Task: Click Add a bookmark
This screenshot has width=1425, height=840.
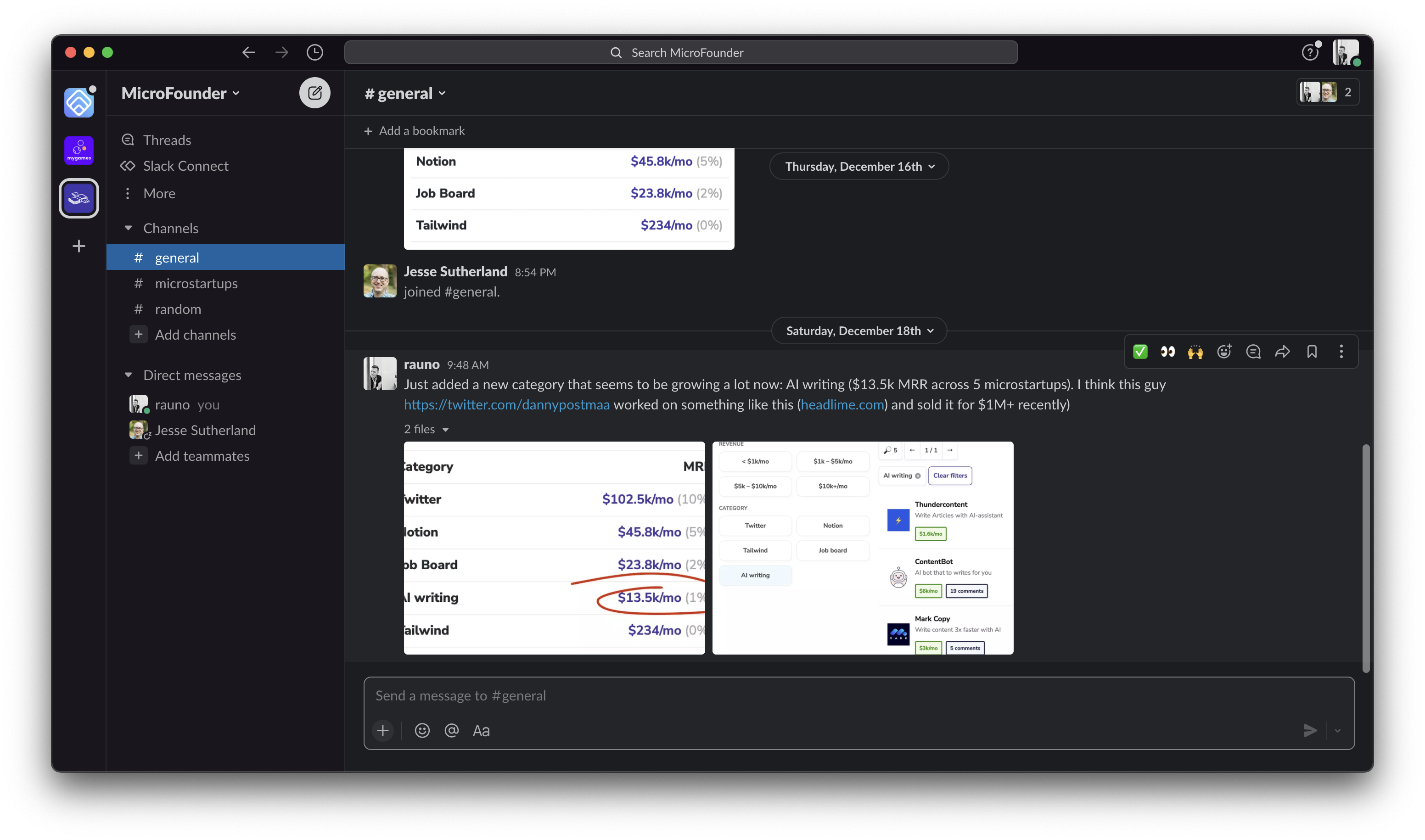Action: click(x=414, y=131)
